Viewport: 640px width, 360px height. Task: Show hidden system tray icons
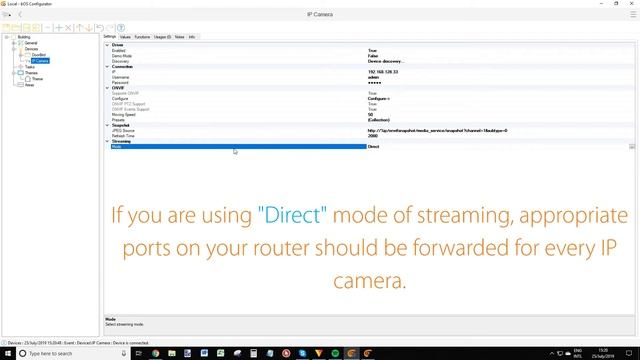click(x=552, y=353)
